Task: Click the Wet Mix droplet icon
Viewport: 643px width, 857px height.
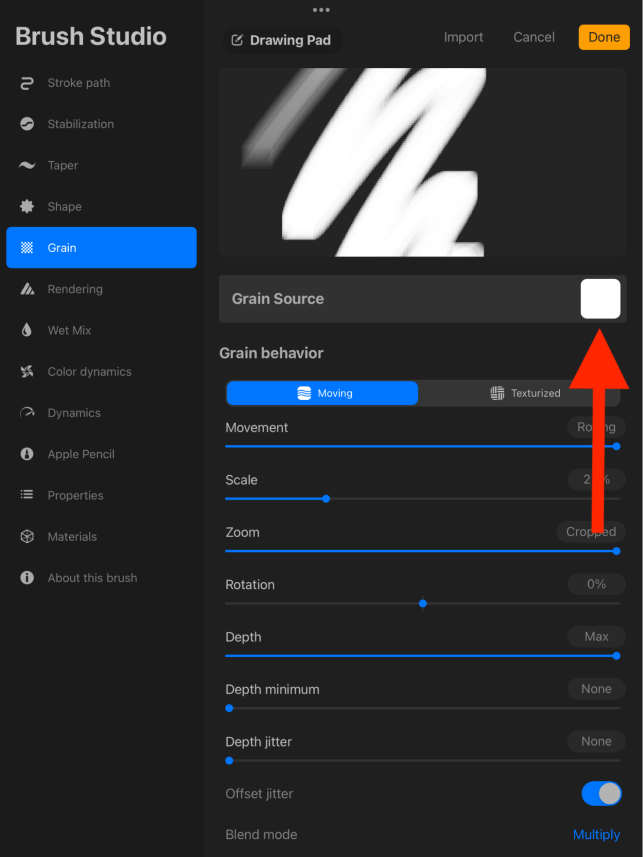Action: (27, 330)
